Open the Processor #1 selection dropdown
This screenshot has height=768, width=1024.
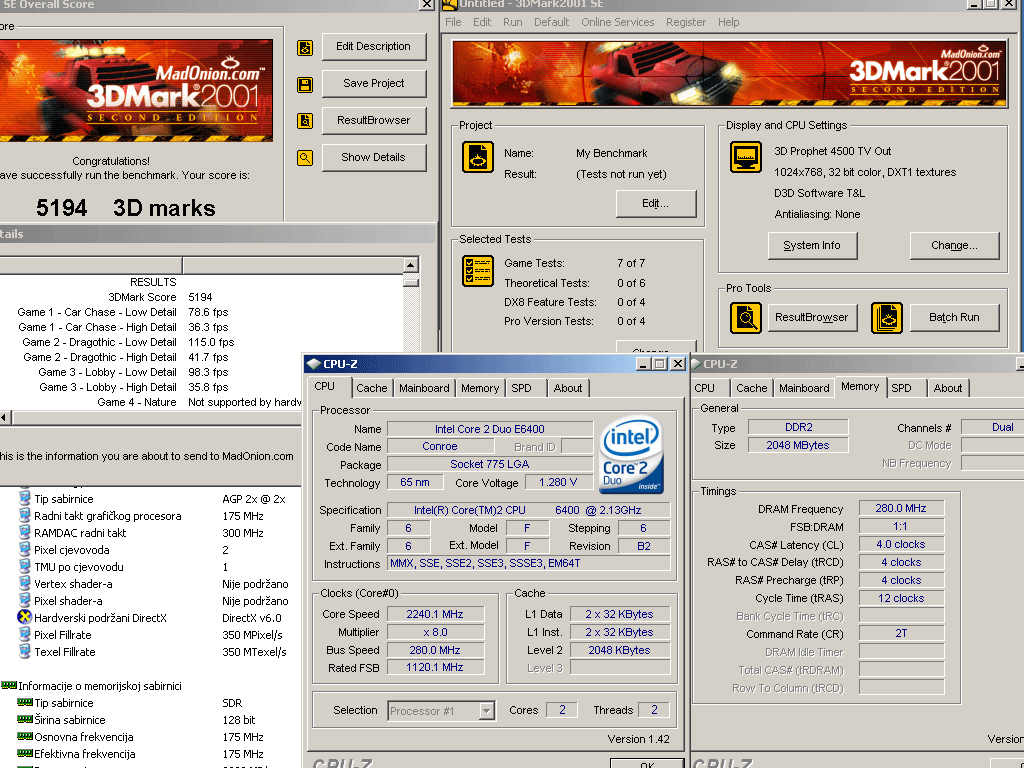[x=487, y=711]
